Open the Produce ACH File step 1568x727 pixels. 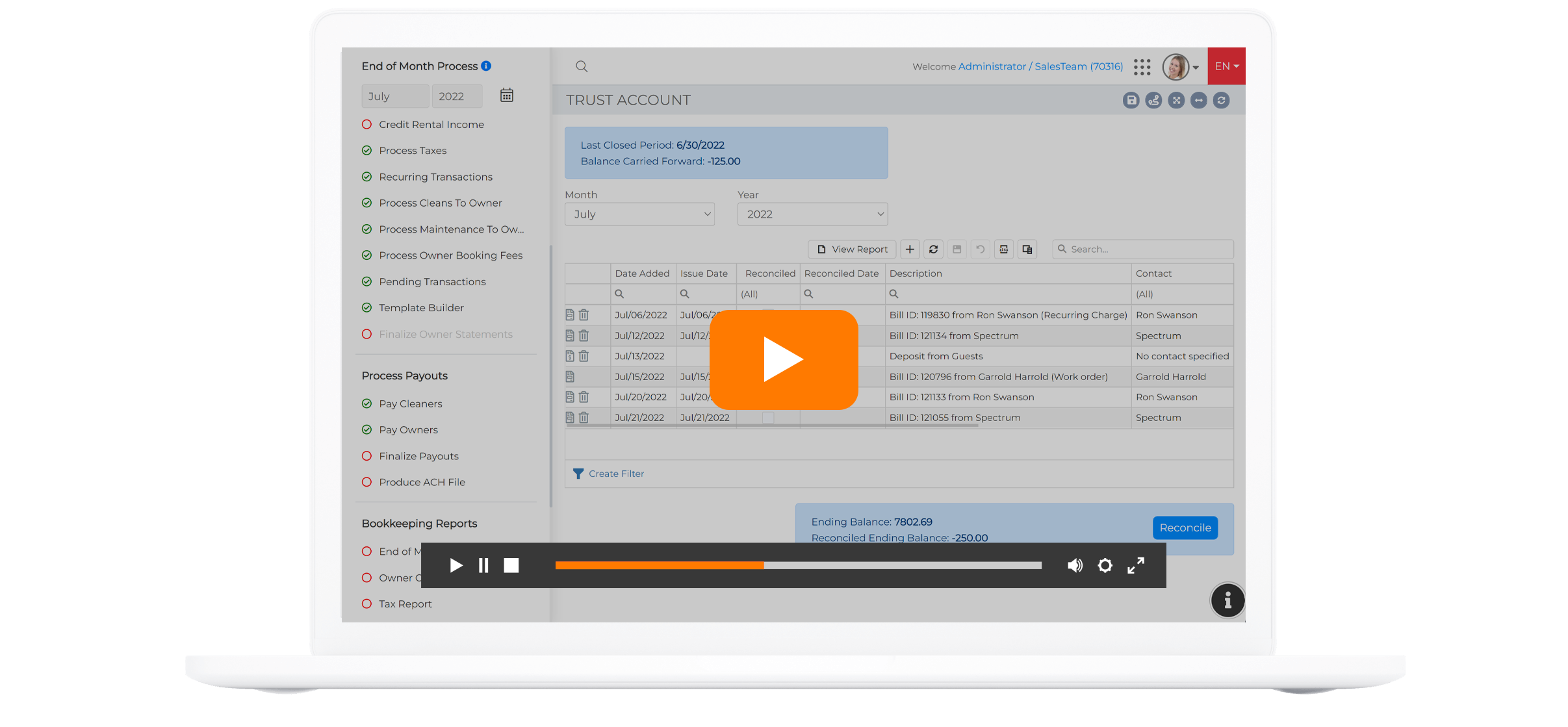422,482
